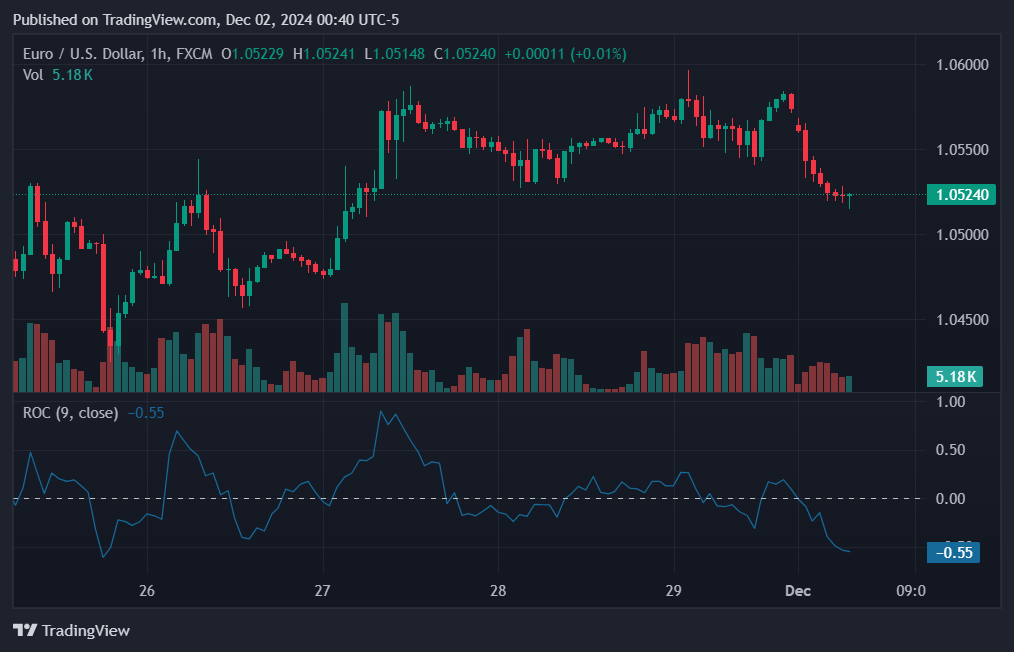Click the 09:0 time label on axis
This screenshot has height=652, width=1014.
click(x=911, y=591)
